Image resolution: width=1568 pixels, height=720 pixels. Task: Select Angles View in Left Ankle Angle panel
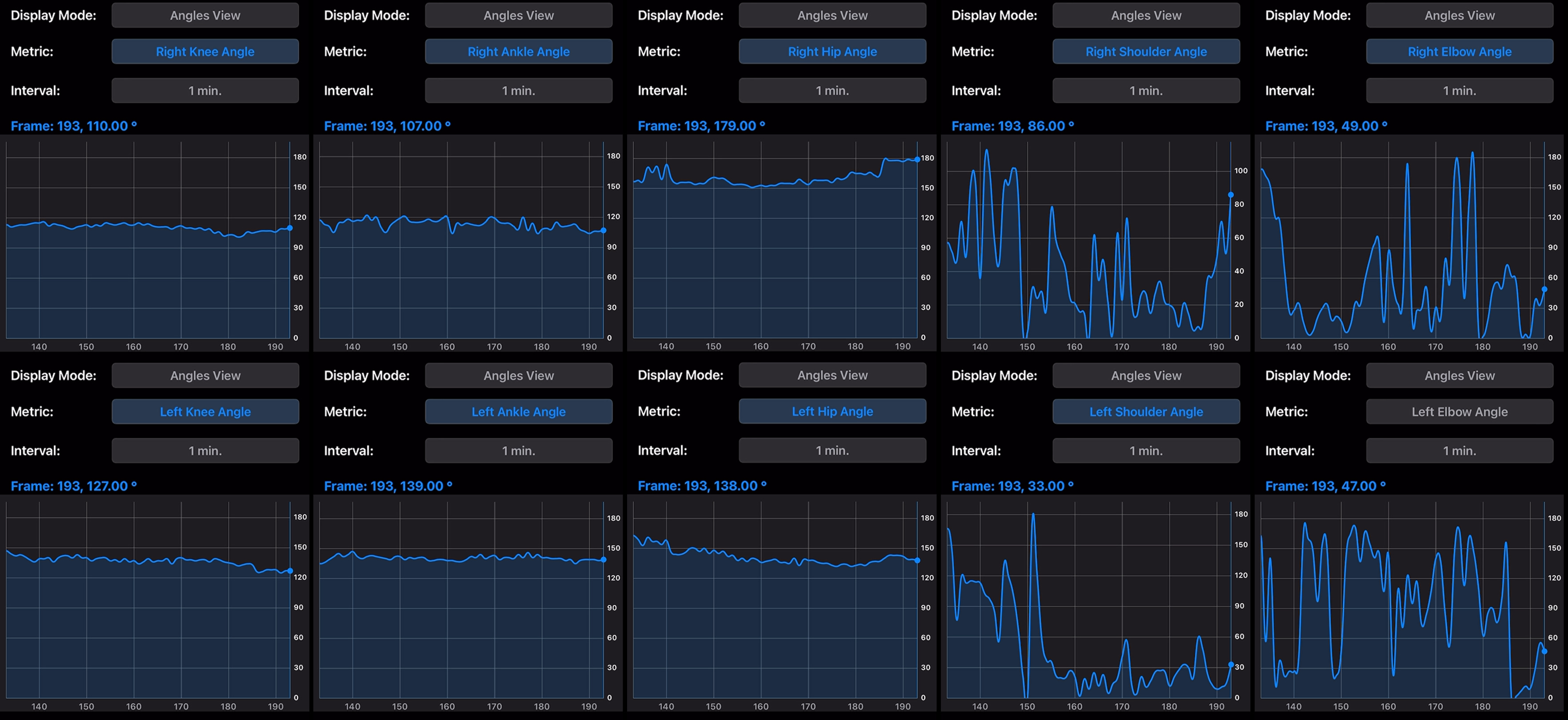click(x=519, y=375)
